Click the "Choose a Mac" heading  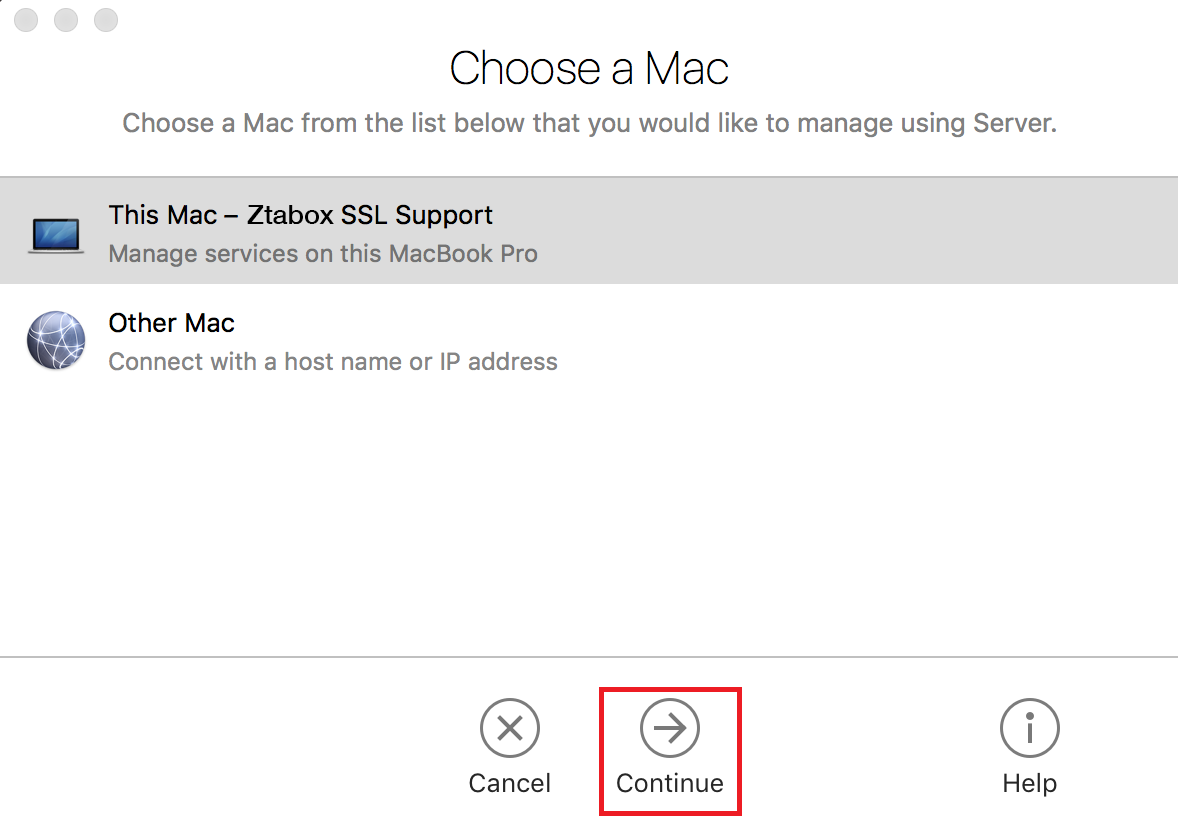coord(589,68)
